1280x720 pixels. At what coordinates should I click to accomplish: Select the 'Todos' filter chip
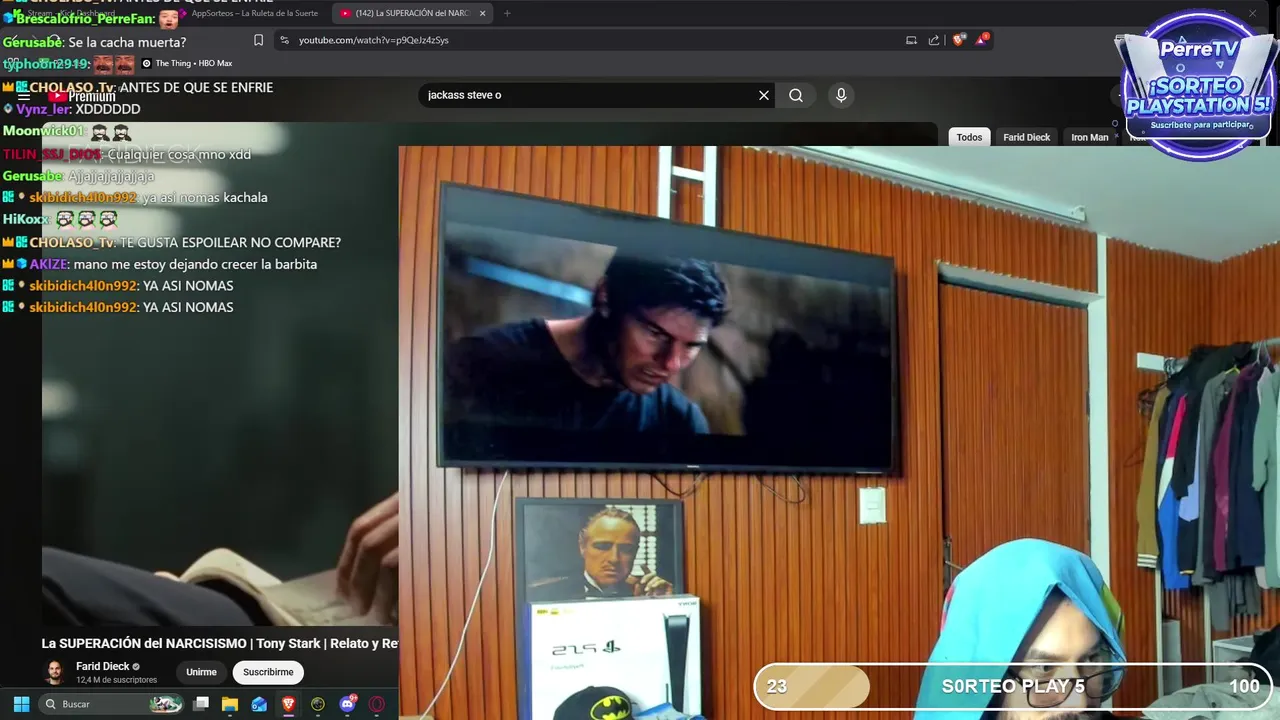click(969, 137)
